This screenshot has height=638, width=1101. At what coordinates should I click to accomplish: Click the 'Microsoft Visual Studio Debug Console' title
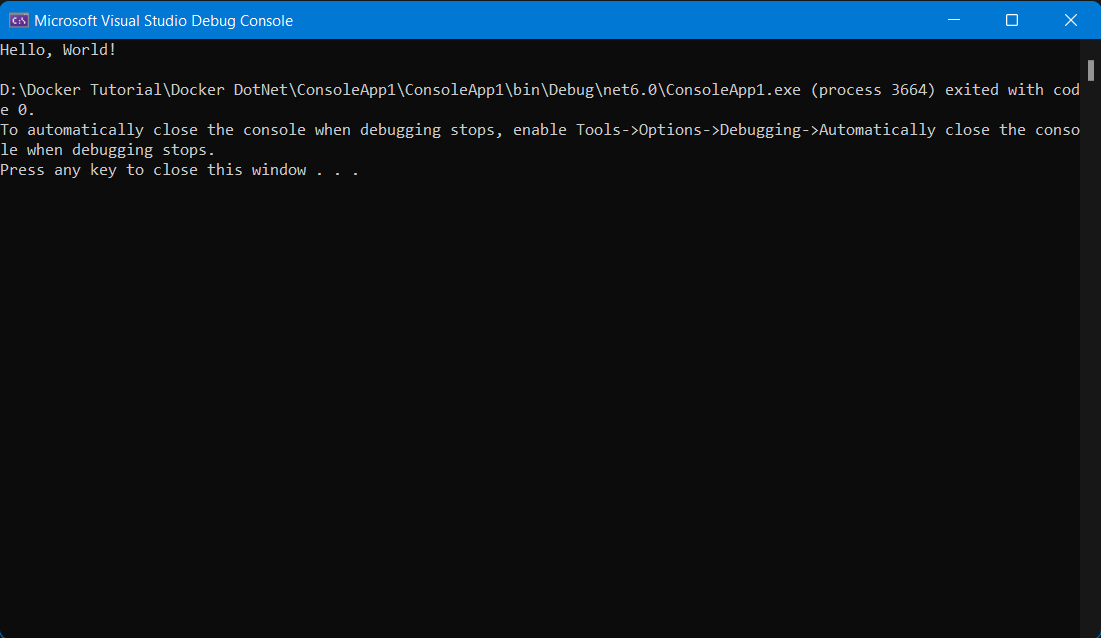click(x=164, y=20)
